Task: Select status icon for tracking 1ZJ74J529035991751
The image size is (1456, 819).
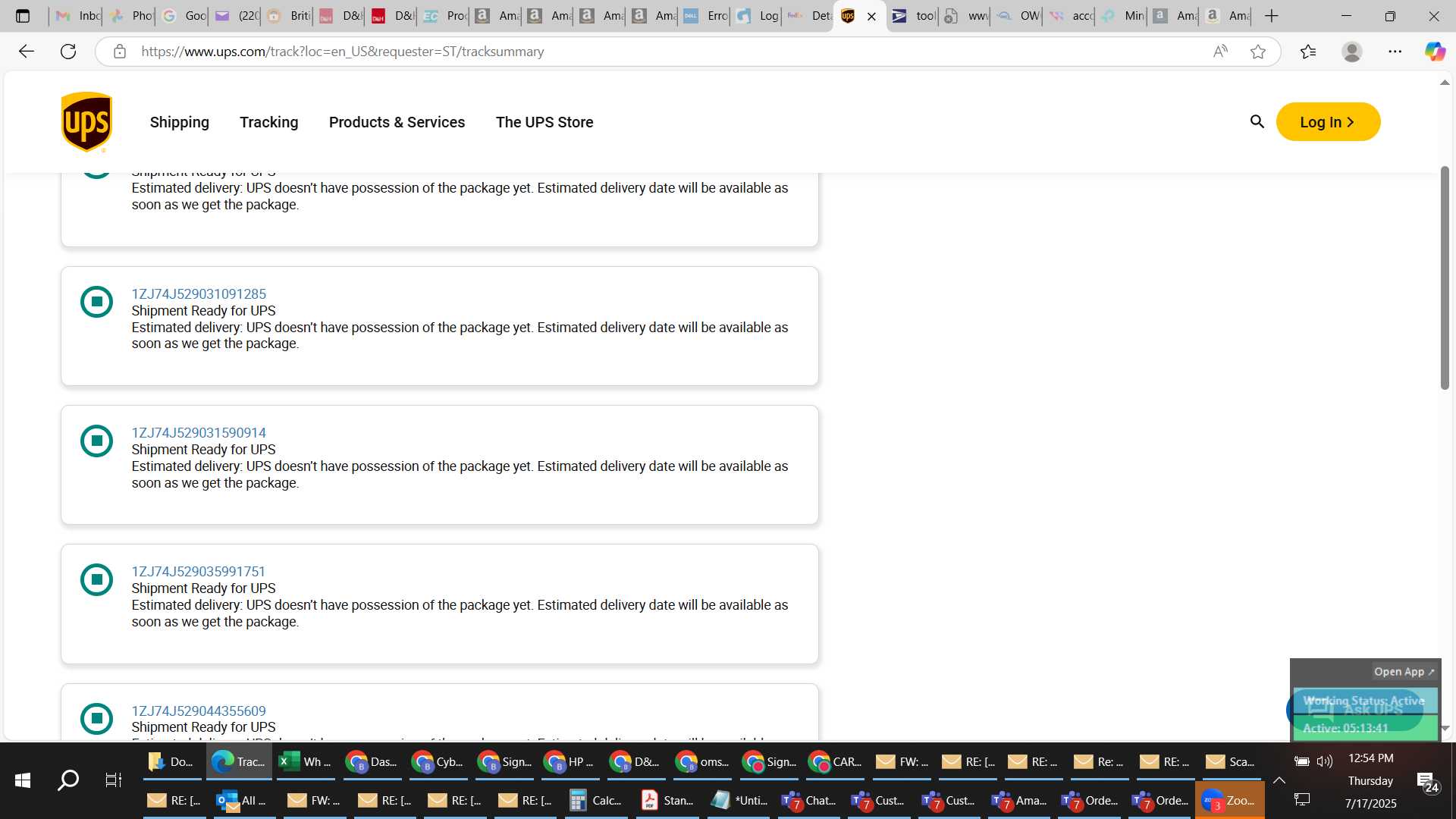Action: tap(96, 579)
